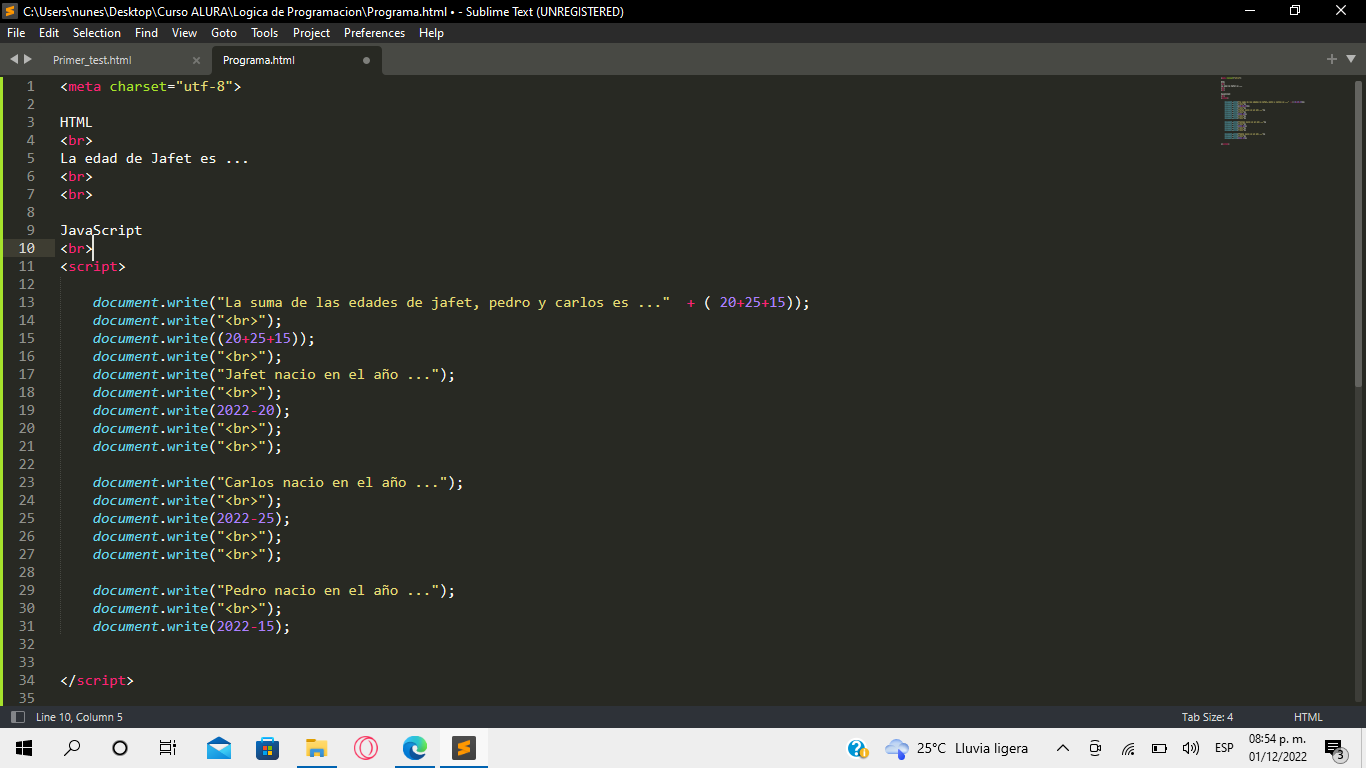Open Windows Search from taskbar
This screenshot has height=768, width=1366.
72,748
